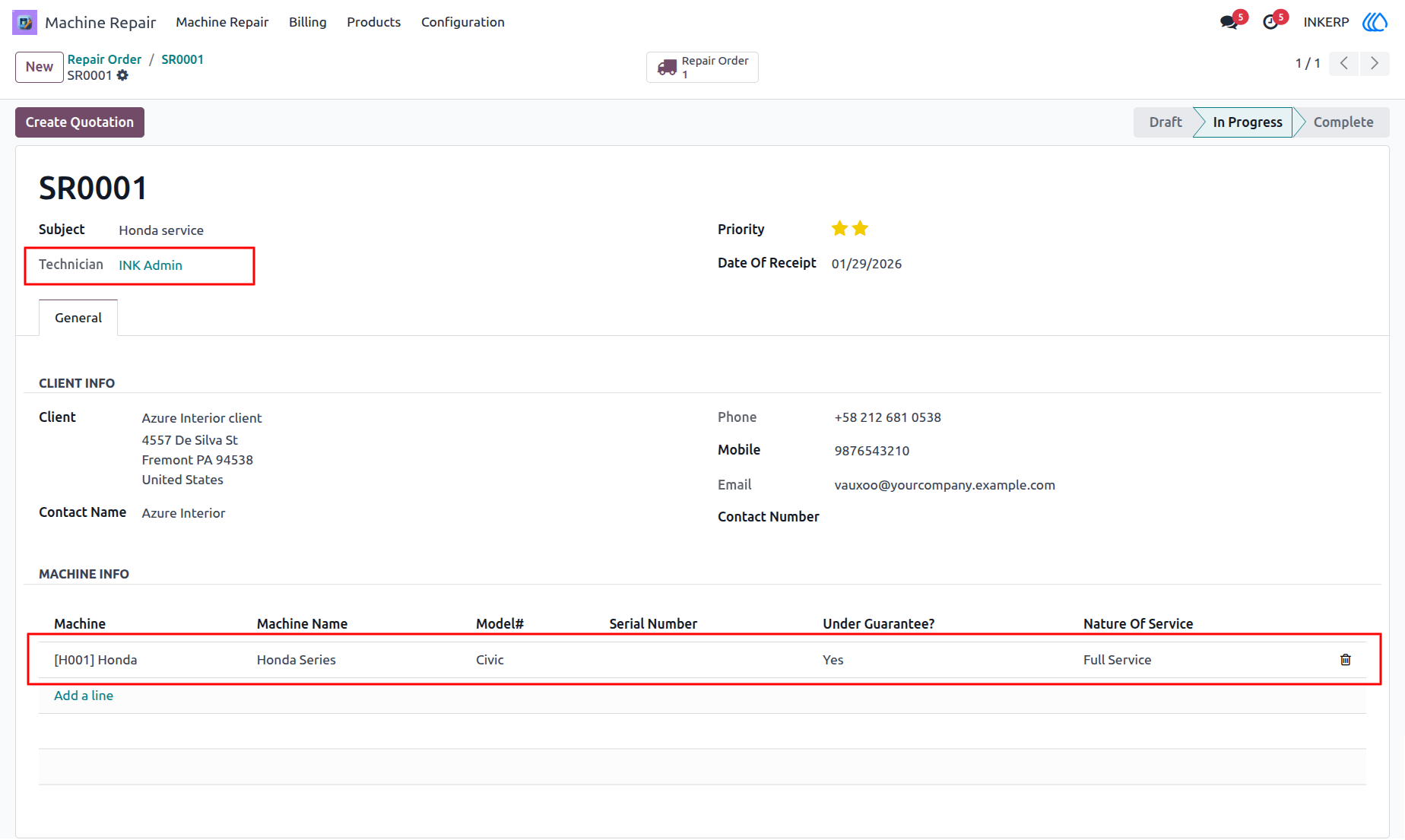Click the SR0001 breadcrumb link
Viewport: 1405px width, 840px height.
(182, 59)
